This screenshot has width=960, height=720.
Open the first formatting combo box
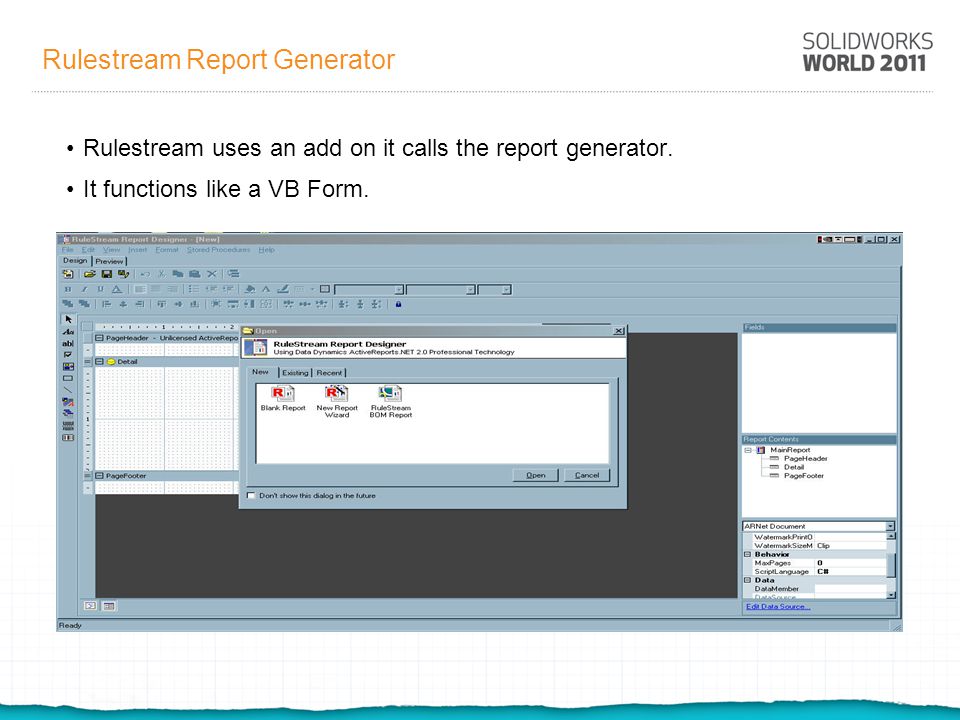(369, 290)
